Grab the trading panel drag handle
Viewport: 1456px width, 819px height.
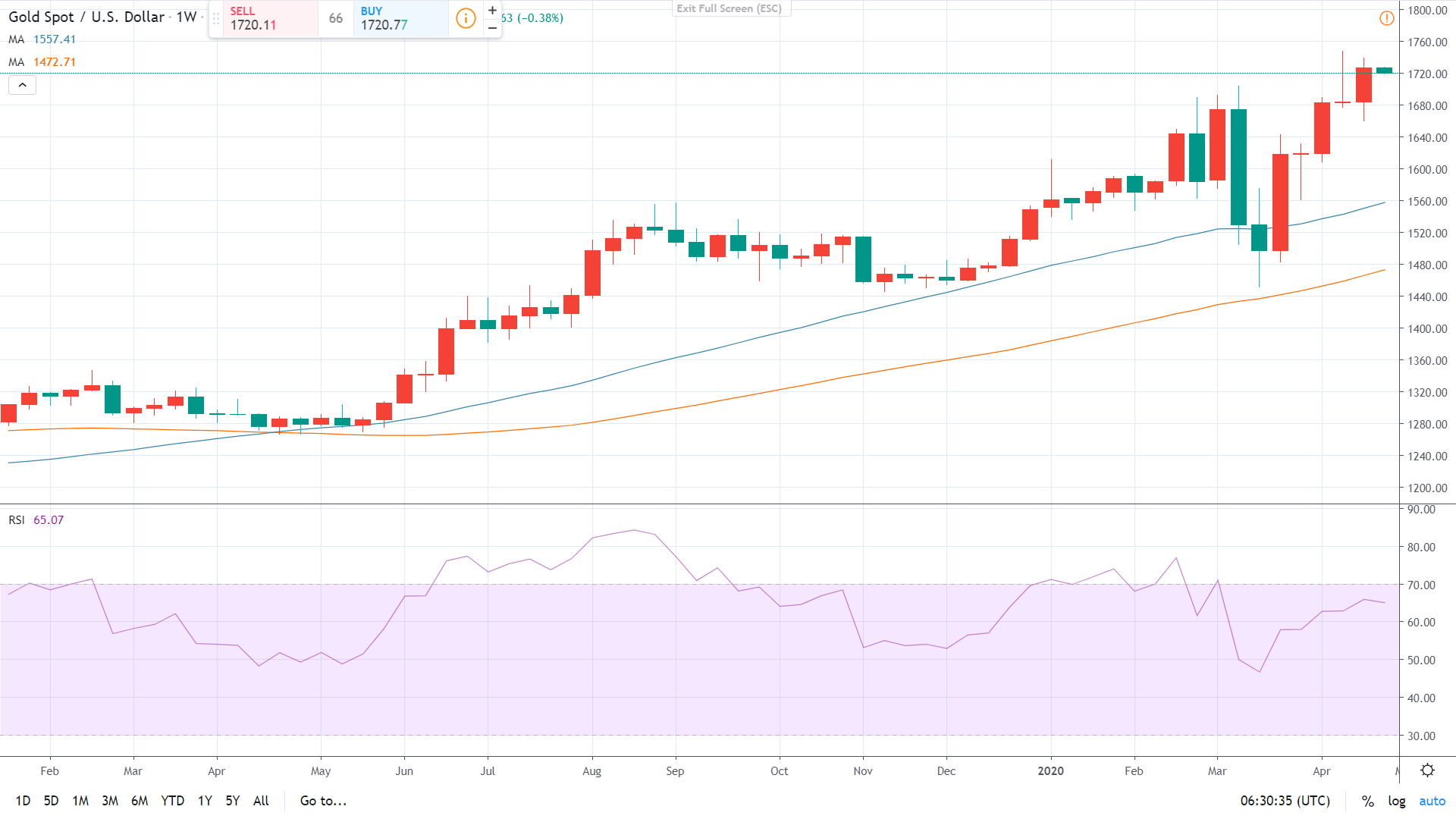tap(216, 18)
